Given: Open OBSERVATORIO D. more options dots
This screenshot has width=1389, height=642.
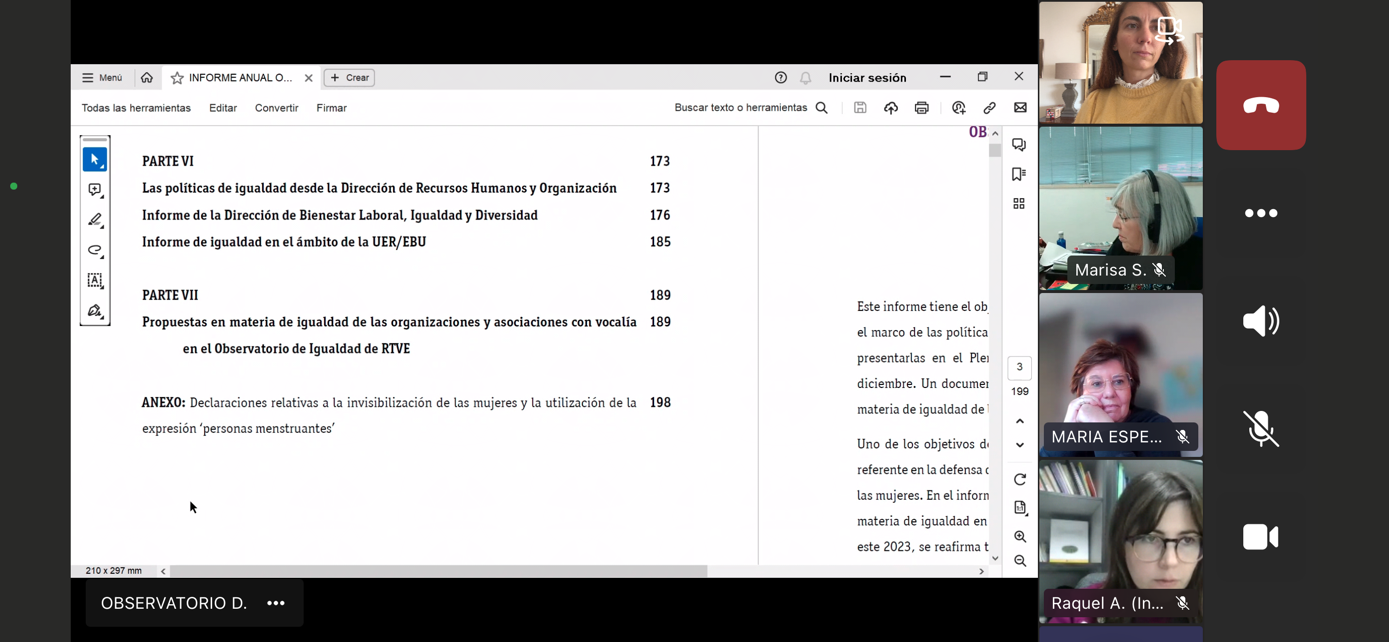Looking at the screenshot, I should [x=276, y=603].
